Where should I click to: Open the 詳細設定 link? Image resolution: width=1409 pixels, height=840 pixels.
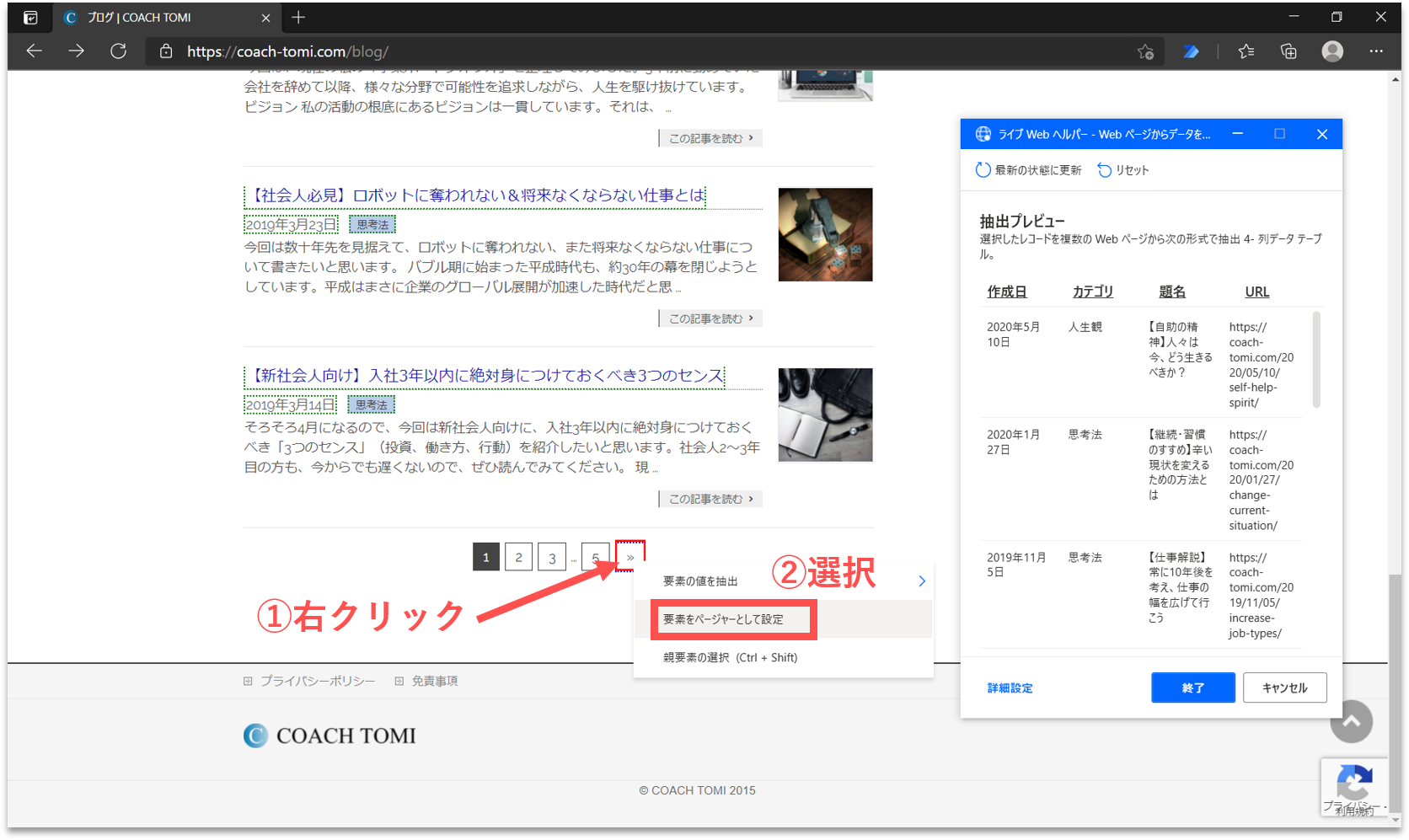(1010, 688)
